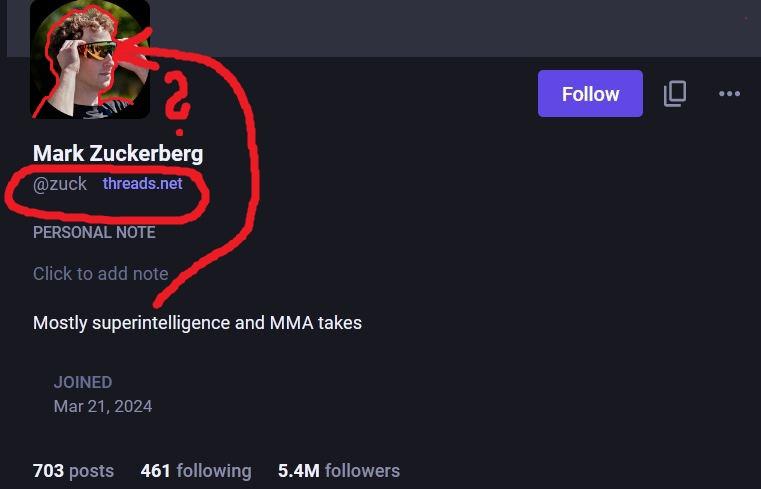Open the profile avatar photo
This screenshot has width=761, height=489.
tap(90, 60)
